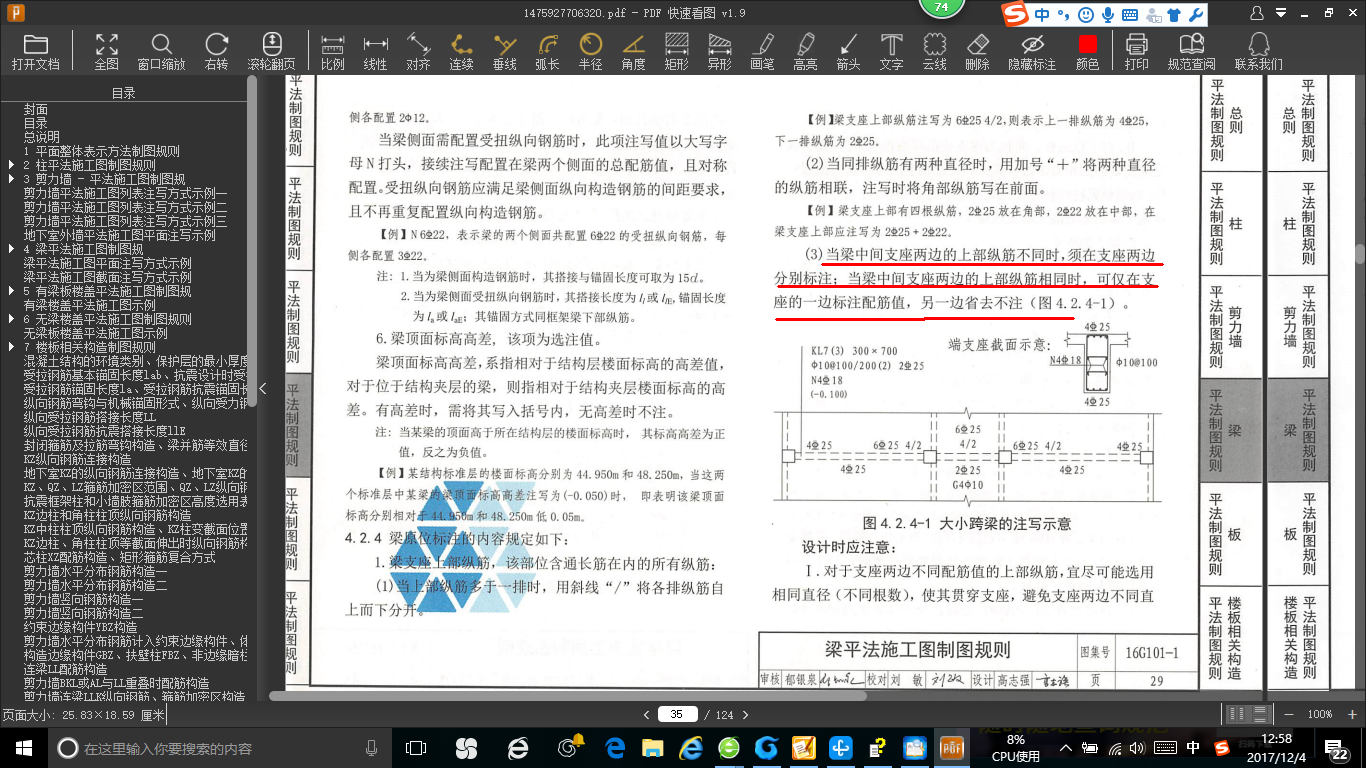
Task: Open File Explorer from the taskbar
Action: 653,748
